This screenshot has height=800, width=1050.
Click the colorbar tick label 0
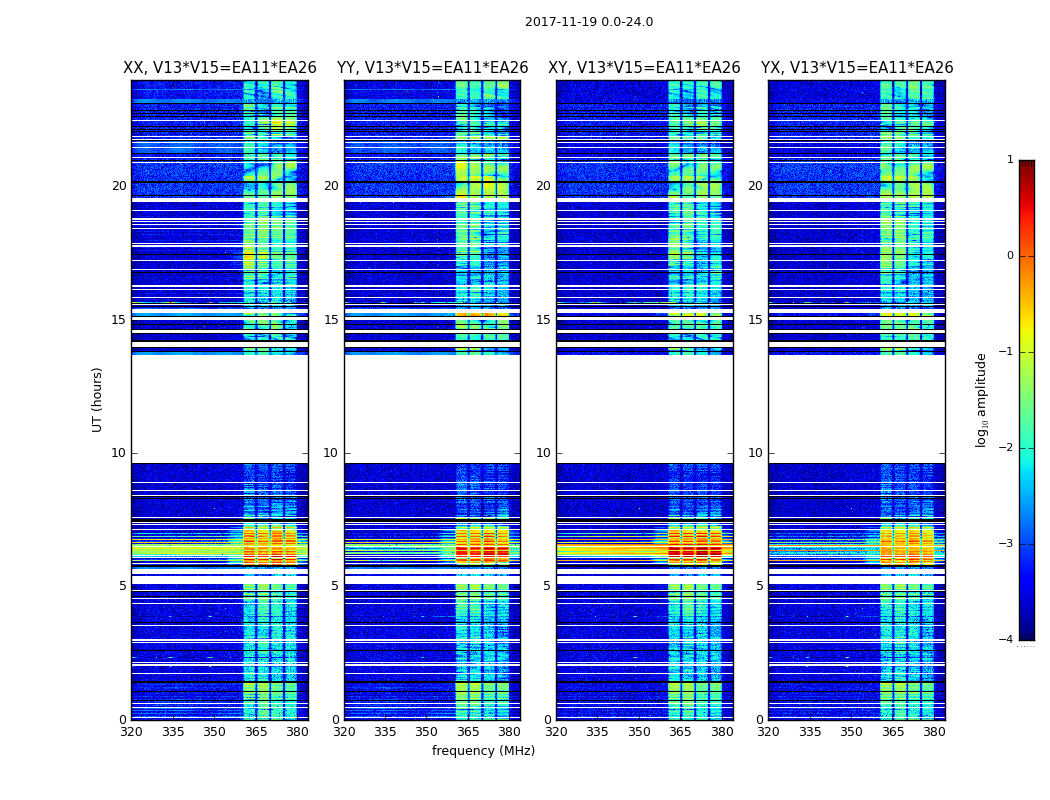pyautogui.click(x=1010, y=256)
